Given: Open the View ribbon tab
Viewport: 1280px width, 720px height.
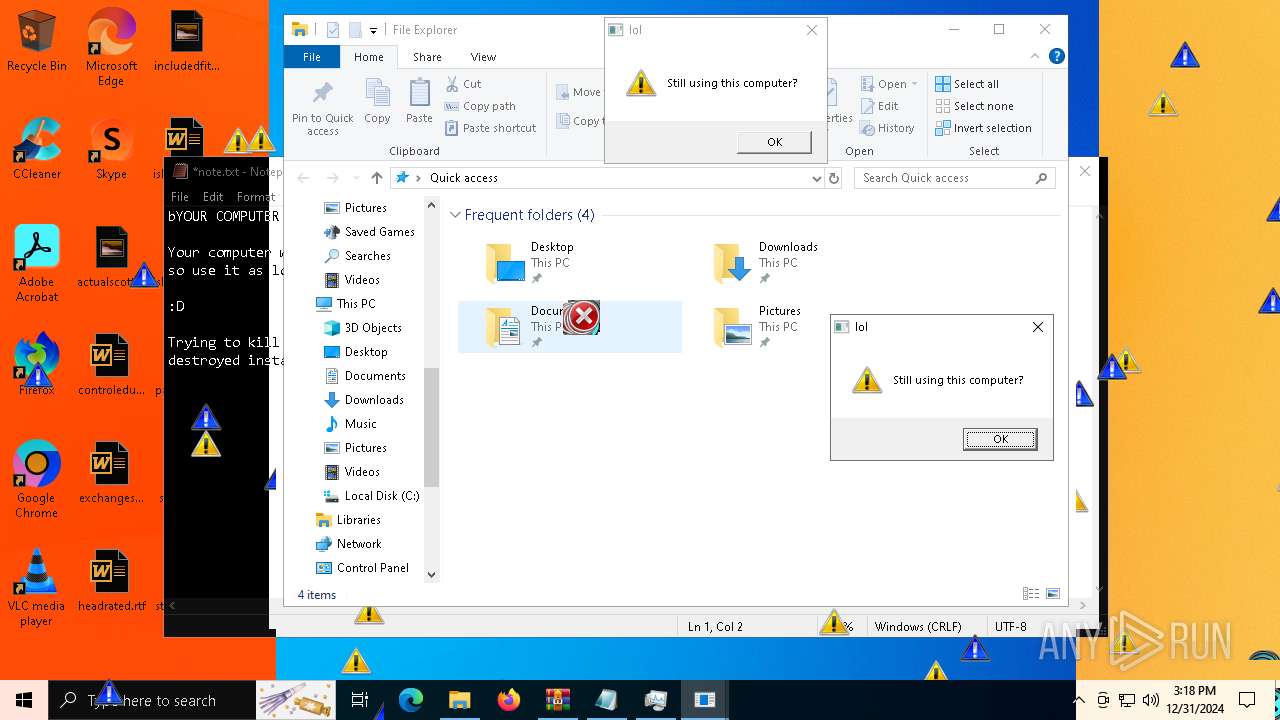Looking at the screenshot, I should coord(483,57).
